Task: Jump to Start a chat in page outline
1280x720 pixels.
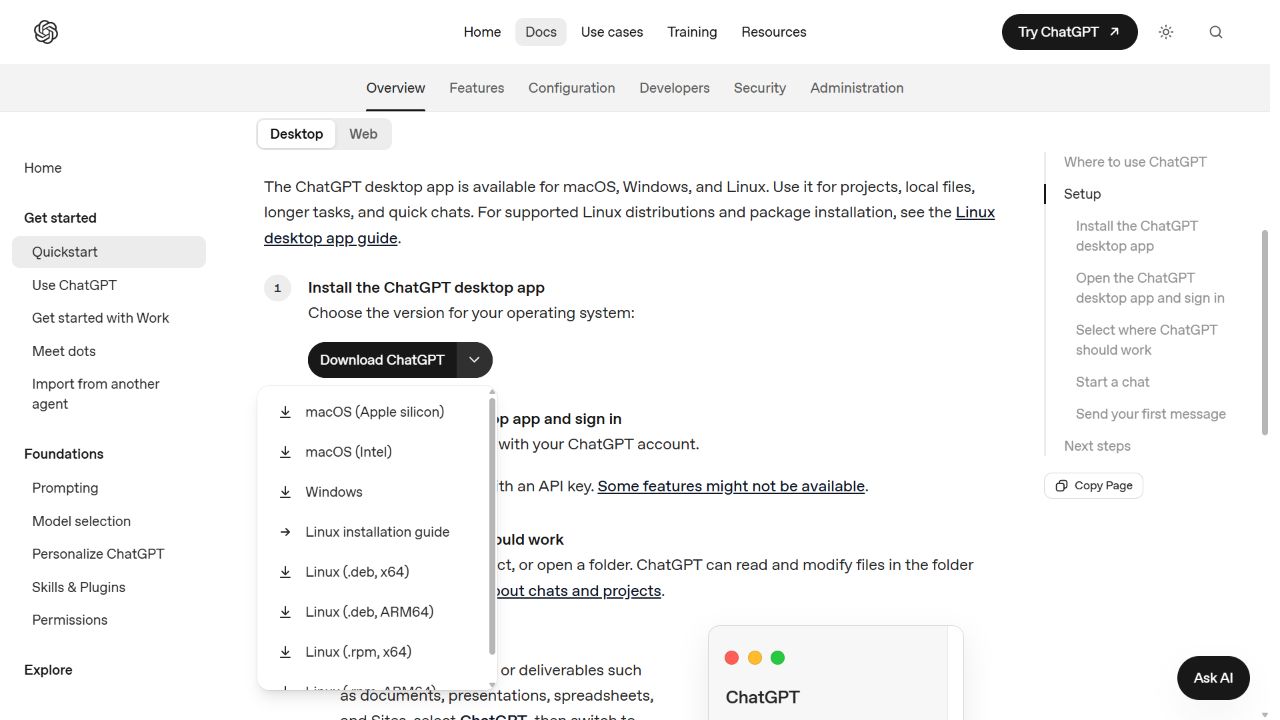Action: point(1113,382)
